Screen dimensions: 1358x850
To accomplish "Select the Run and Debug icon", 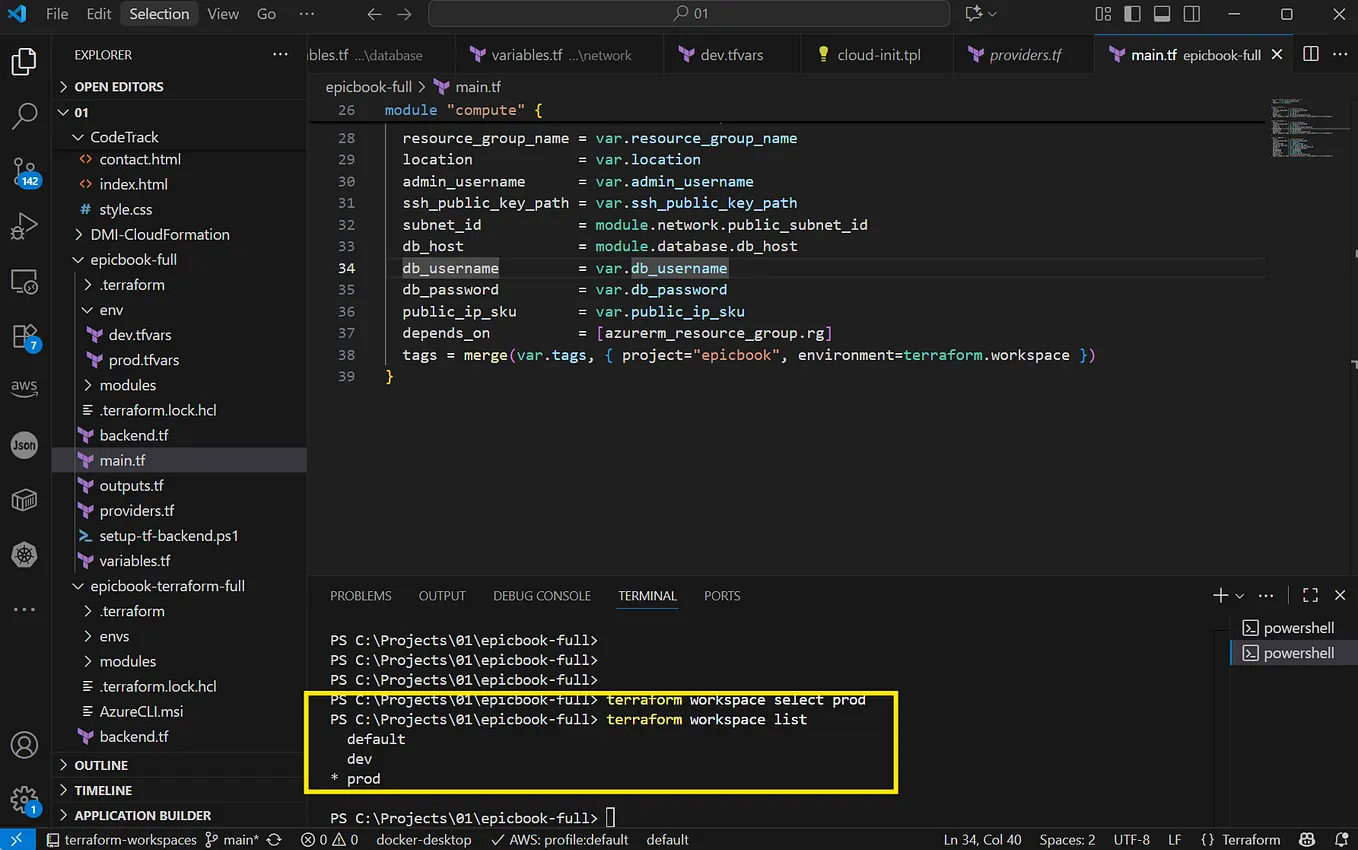I will (x=24, y=226).
